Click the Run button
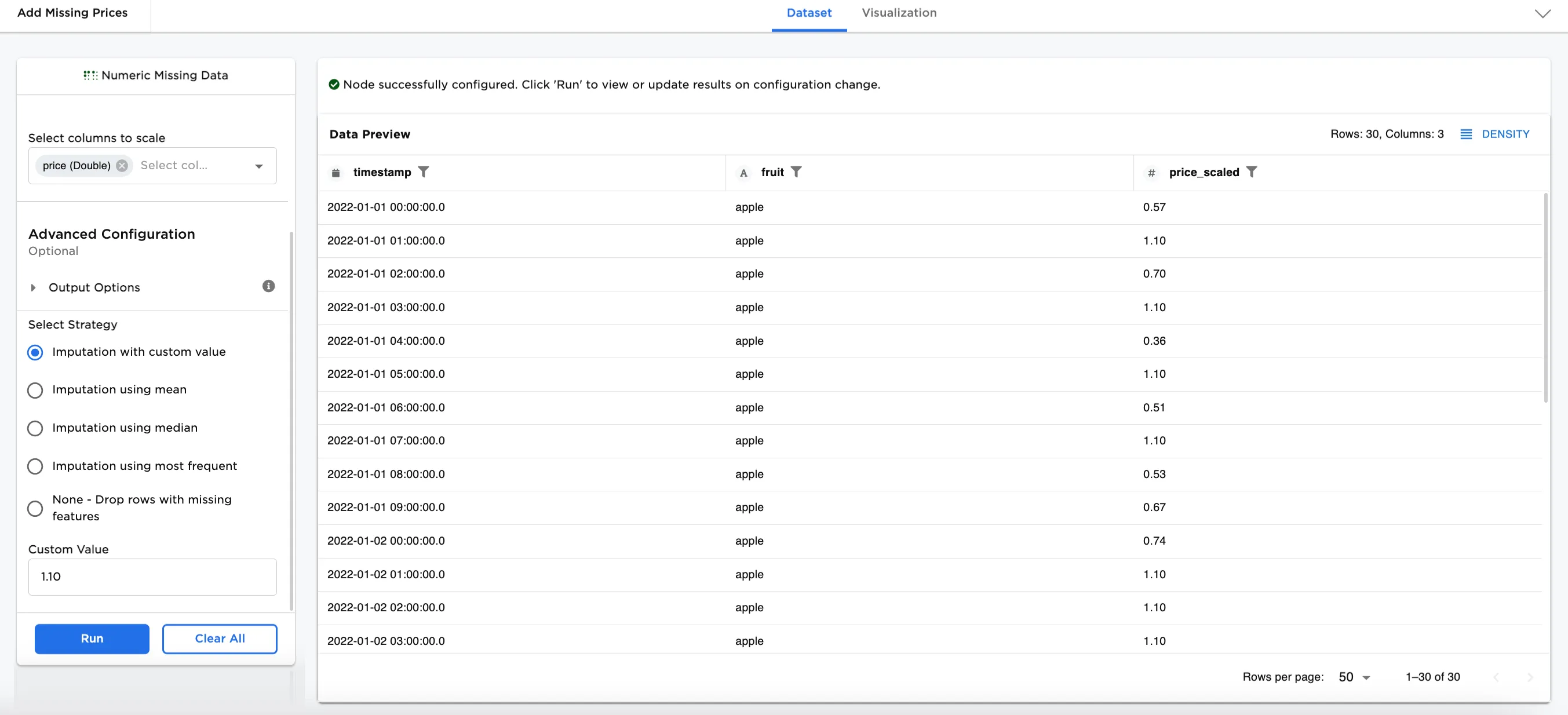Screen dimensions: 1568x715 92,639
